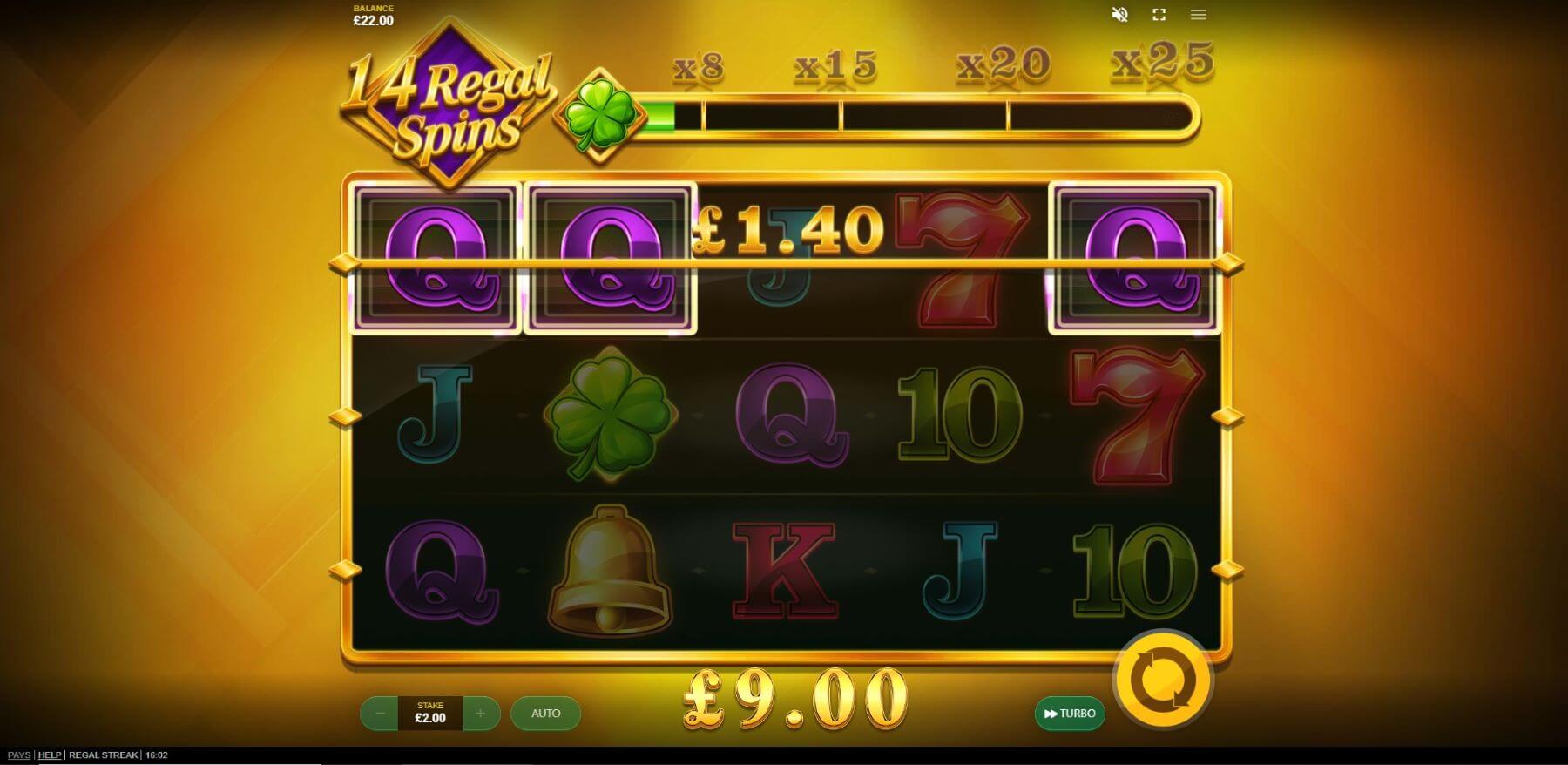The height and width of the screenshot is (765, 1568).
Task: Click the red 7 in the middle row
Action: coord(1136,415)
